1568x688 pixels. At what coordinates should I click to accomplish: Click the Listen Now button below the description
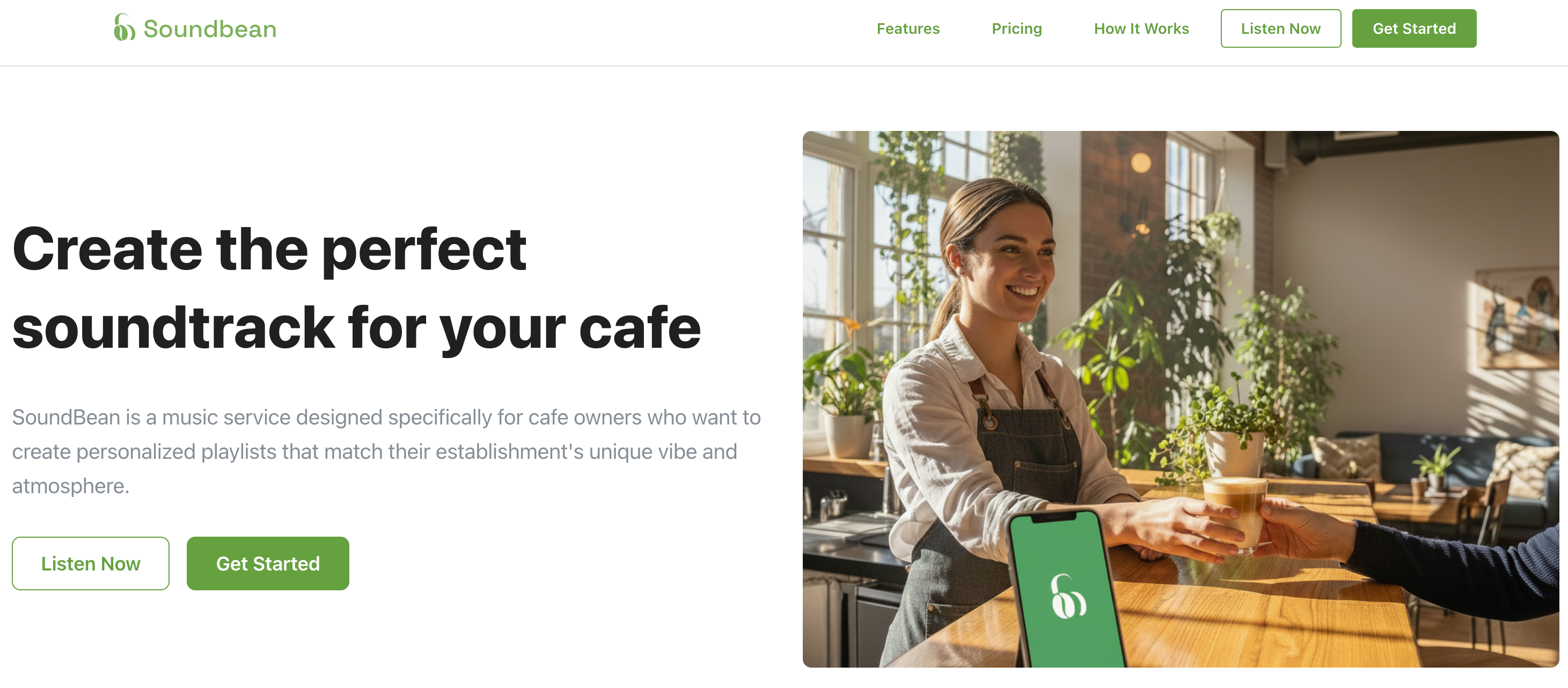click(91, 563)
